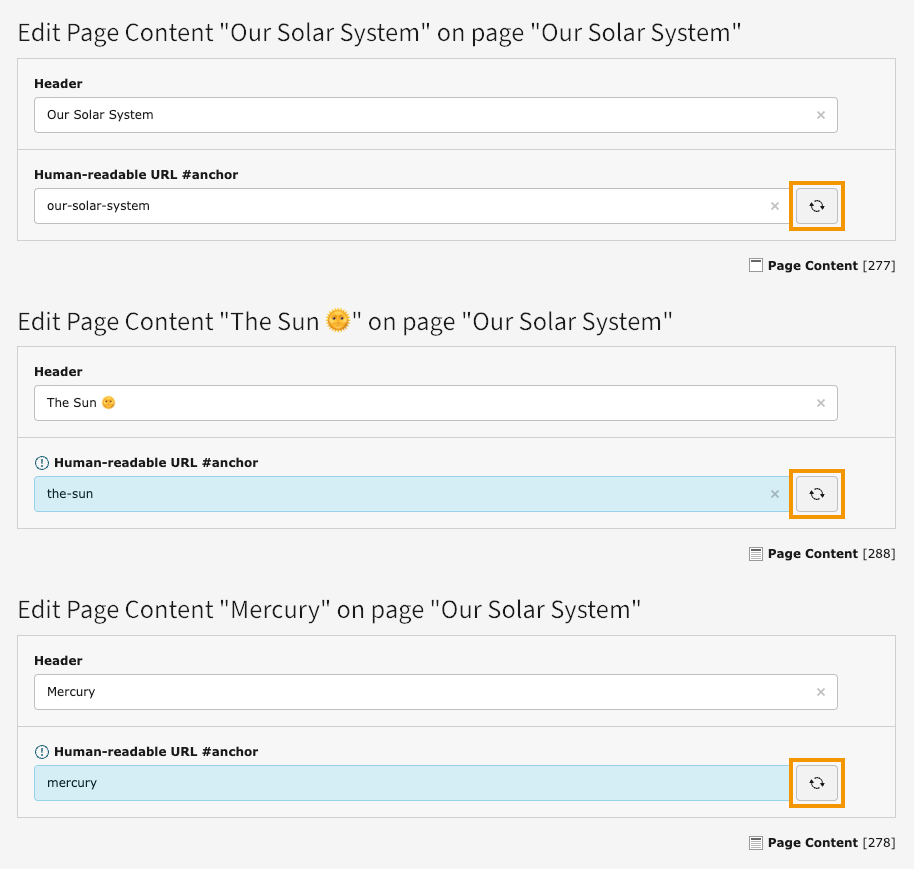This screenshot has height=869, width=914.
Task: Clear the "The Sun" header field
Action: click(820, 403)
